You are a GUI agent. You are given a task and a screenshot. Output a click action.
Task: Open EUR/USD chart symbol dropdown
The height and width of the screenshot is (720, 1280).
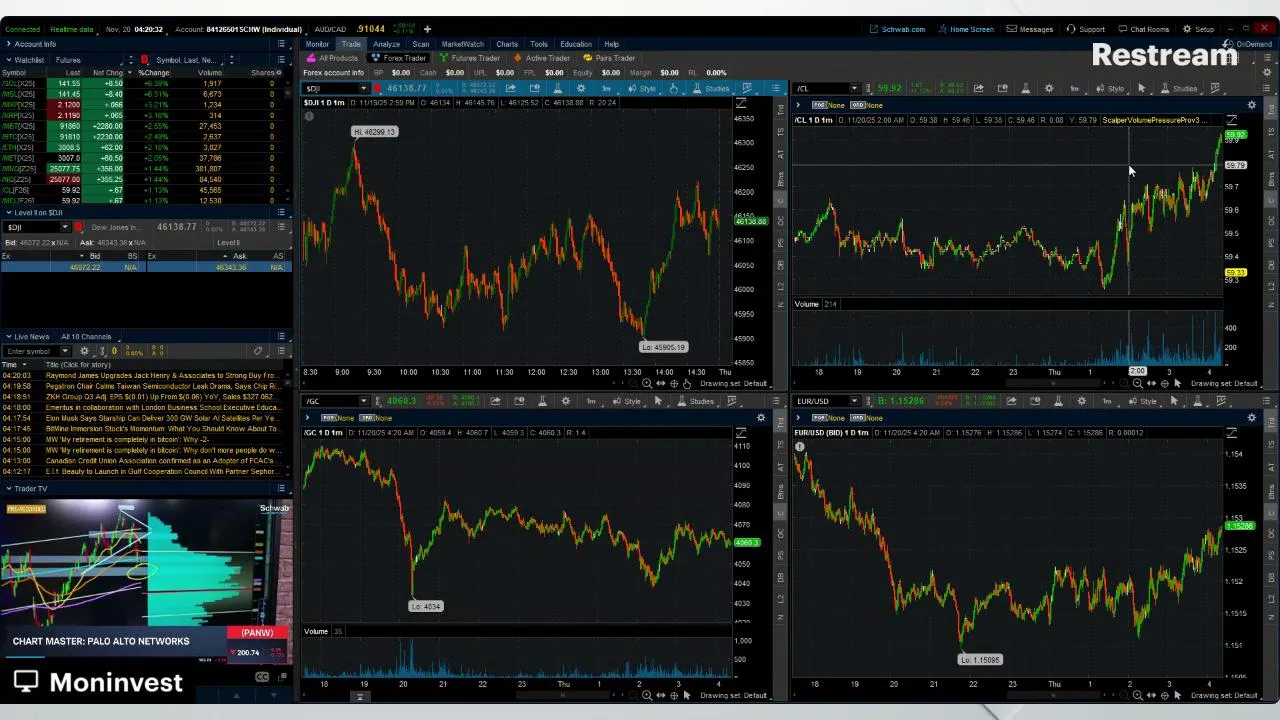(x=854, y=401)
